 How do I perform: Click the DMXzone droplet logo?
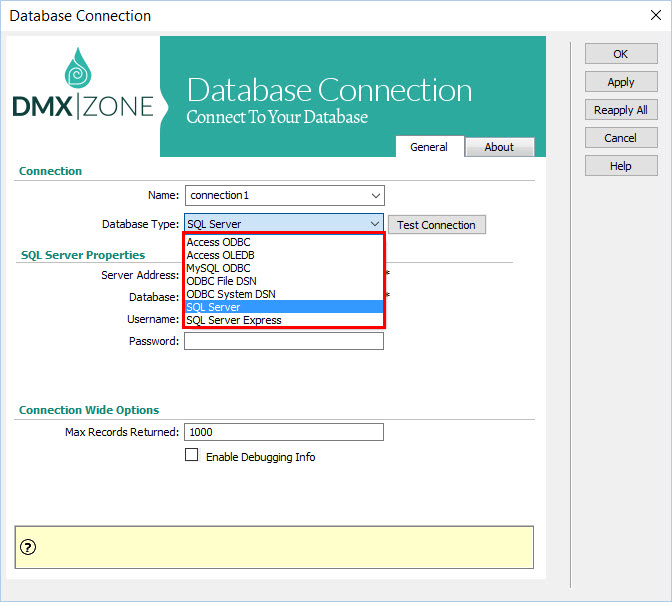78,67
